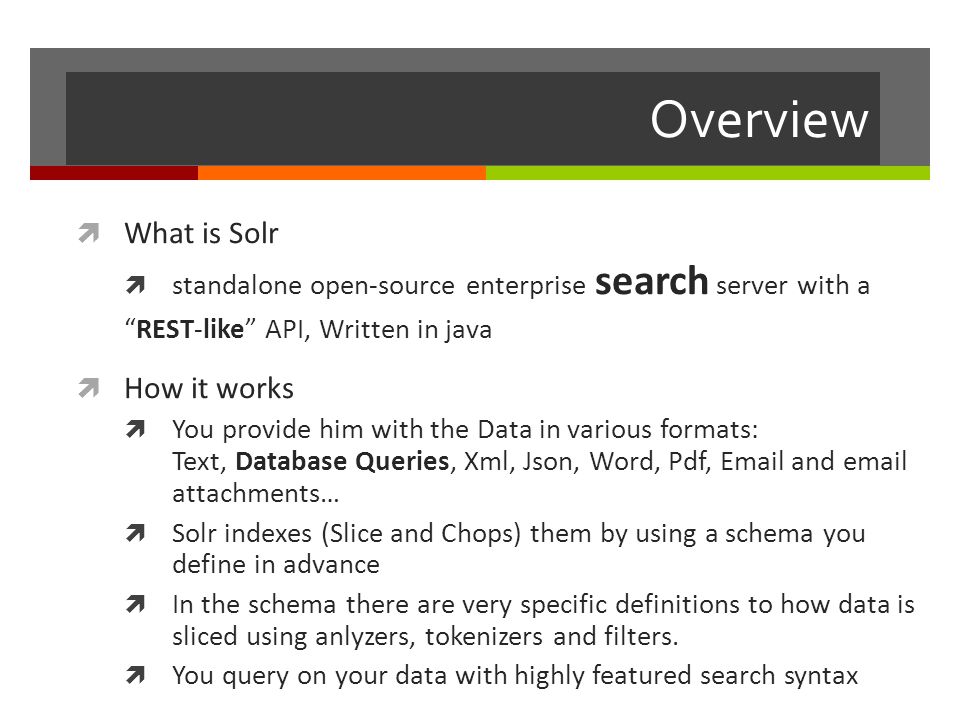Click the How it works heading
960x720 pixels.
(209, 388)
